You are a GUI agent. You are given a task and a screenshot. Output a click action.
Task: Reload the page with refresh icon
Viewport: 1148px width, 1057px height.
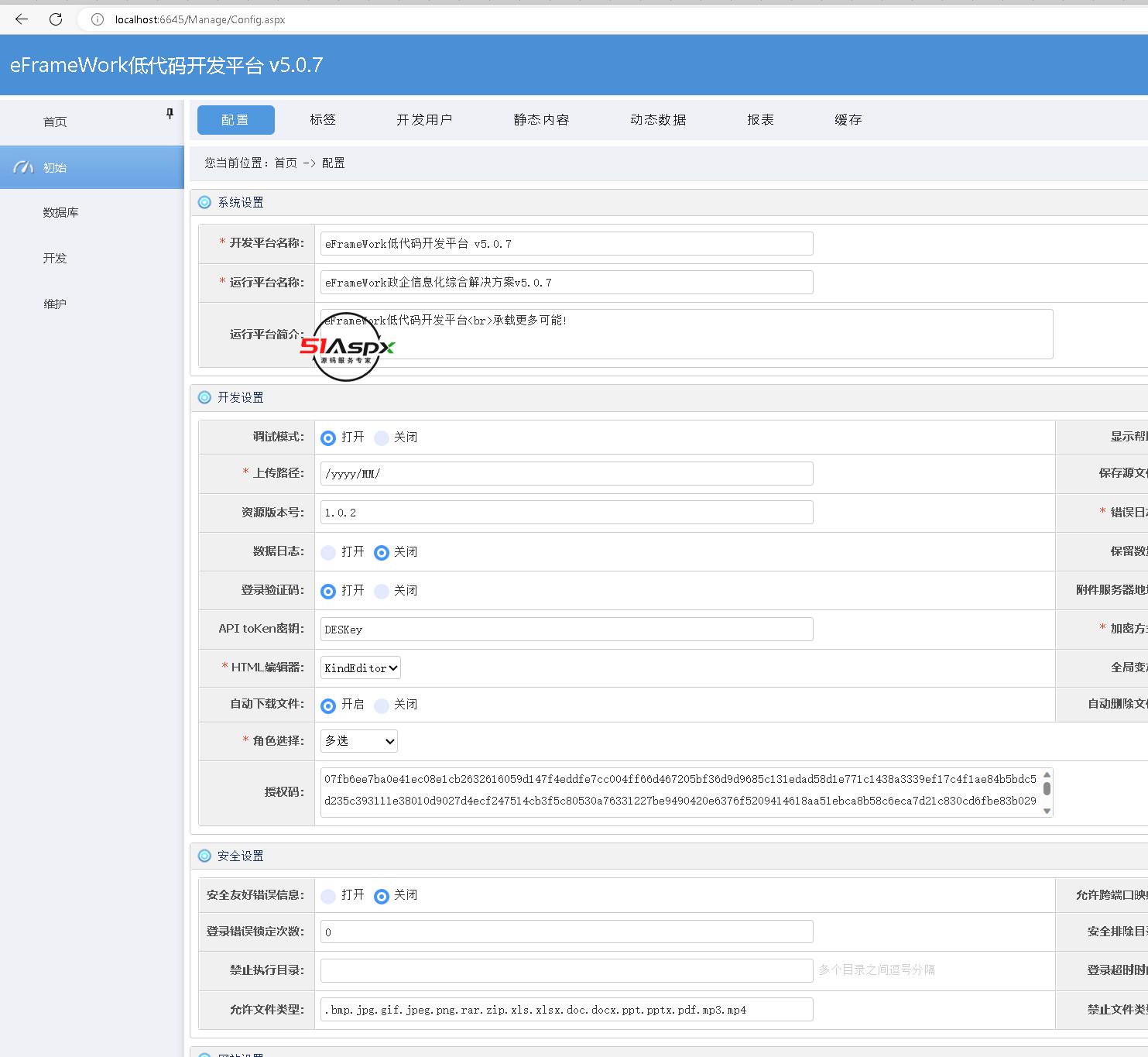coord(56,19)
